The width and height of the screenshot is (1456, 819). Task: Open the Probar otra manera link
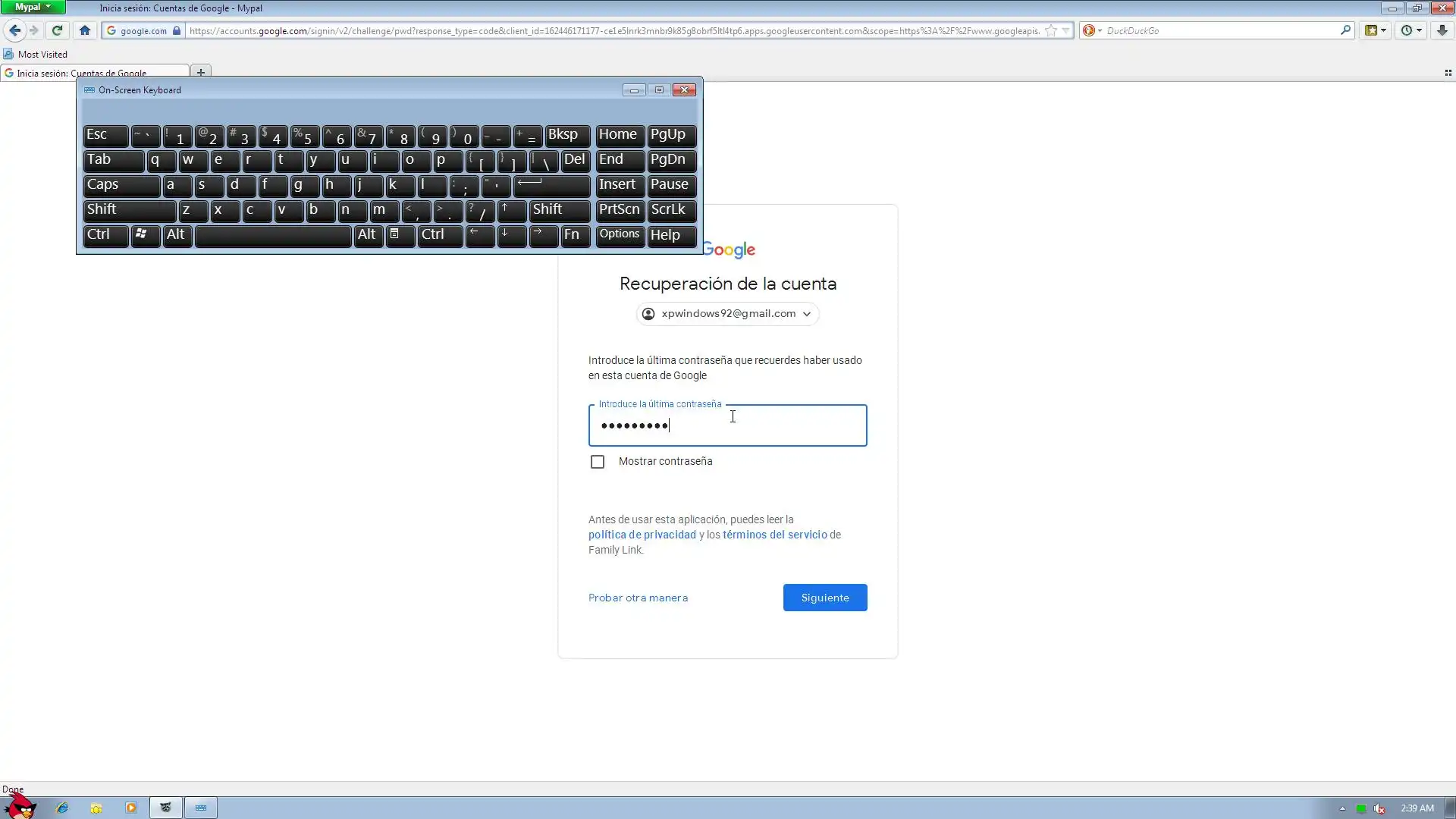click(638, 598)
